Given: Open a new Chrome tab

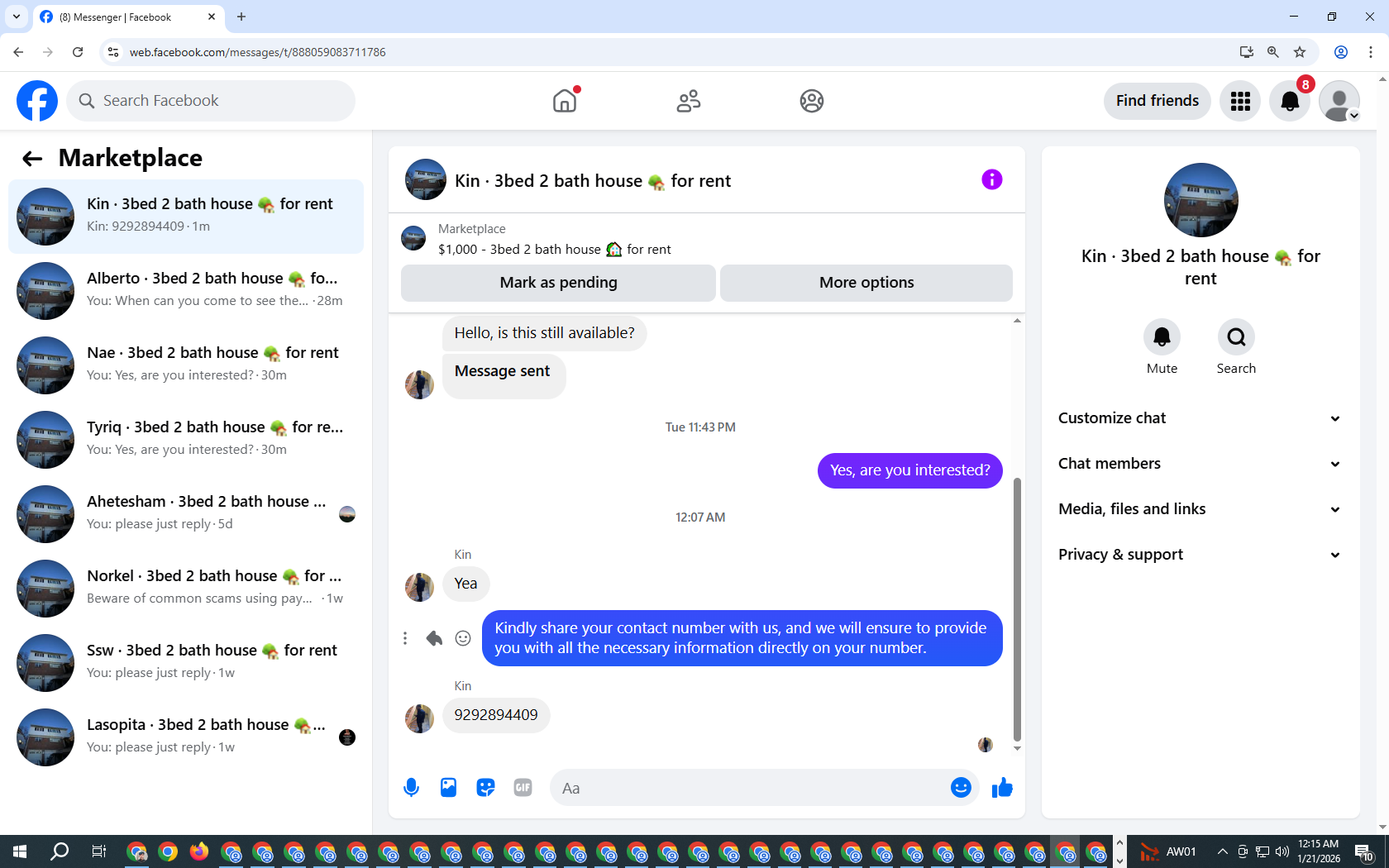Looking at the screenshot, I should [x=241, y=17].
